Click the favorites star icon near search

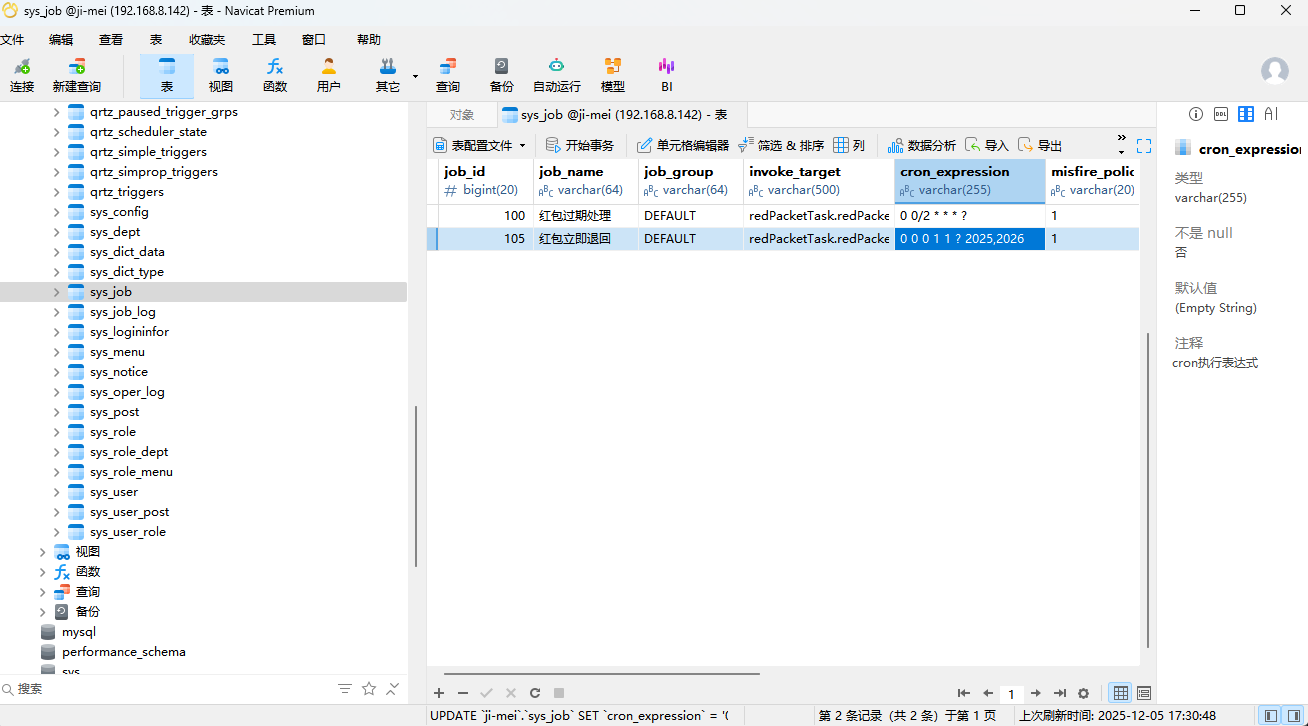click(369, 689)
